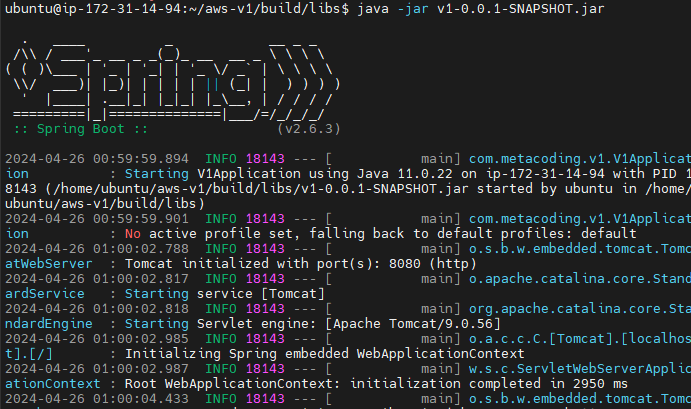The width and height of the screenshot is (691, 409).
Task: Click the path line 'ubuntu/aws-v1/build/libs)'
Action: 104,204
